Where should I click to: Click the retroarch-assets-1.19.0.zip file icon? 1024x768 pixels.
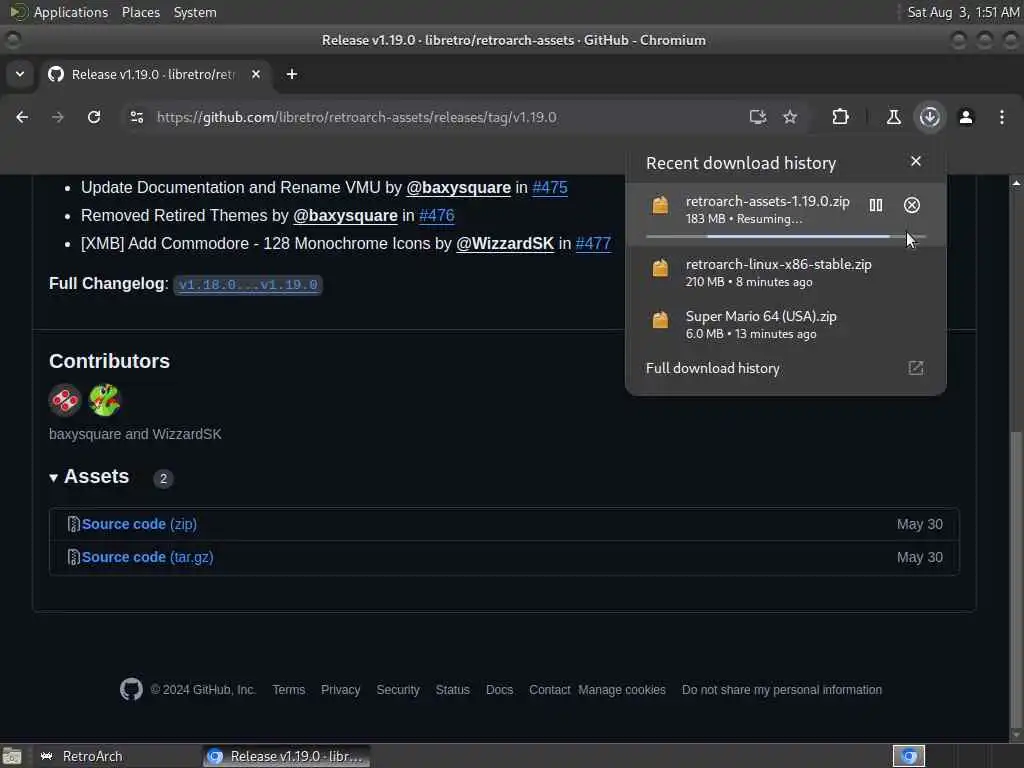pyautogui.click(x=660, y=205)
